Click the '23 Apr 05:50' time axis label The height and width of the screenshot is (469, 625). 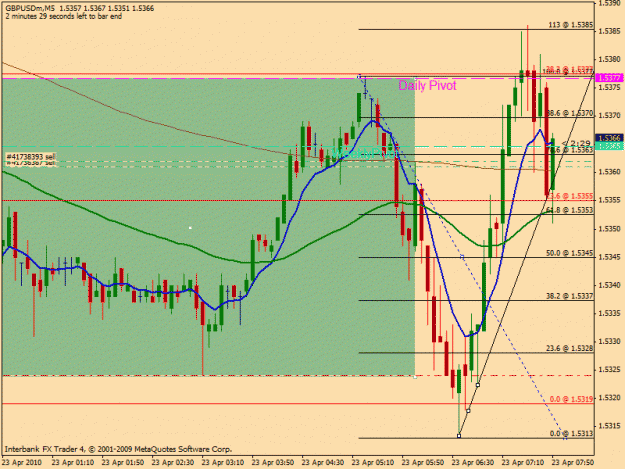click(x=423, y=463)
